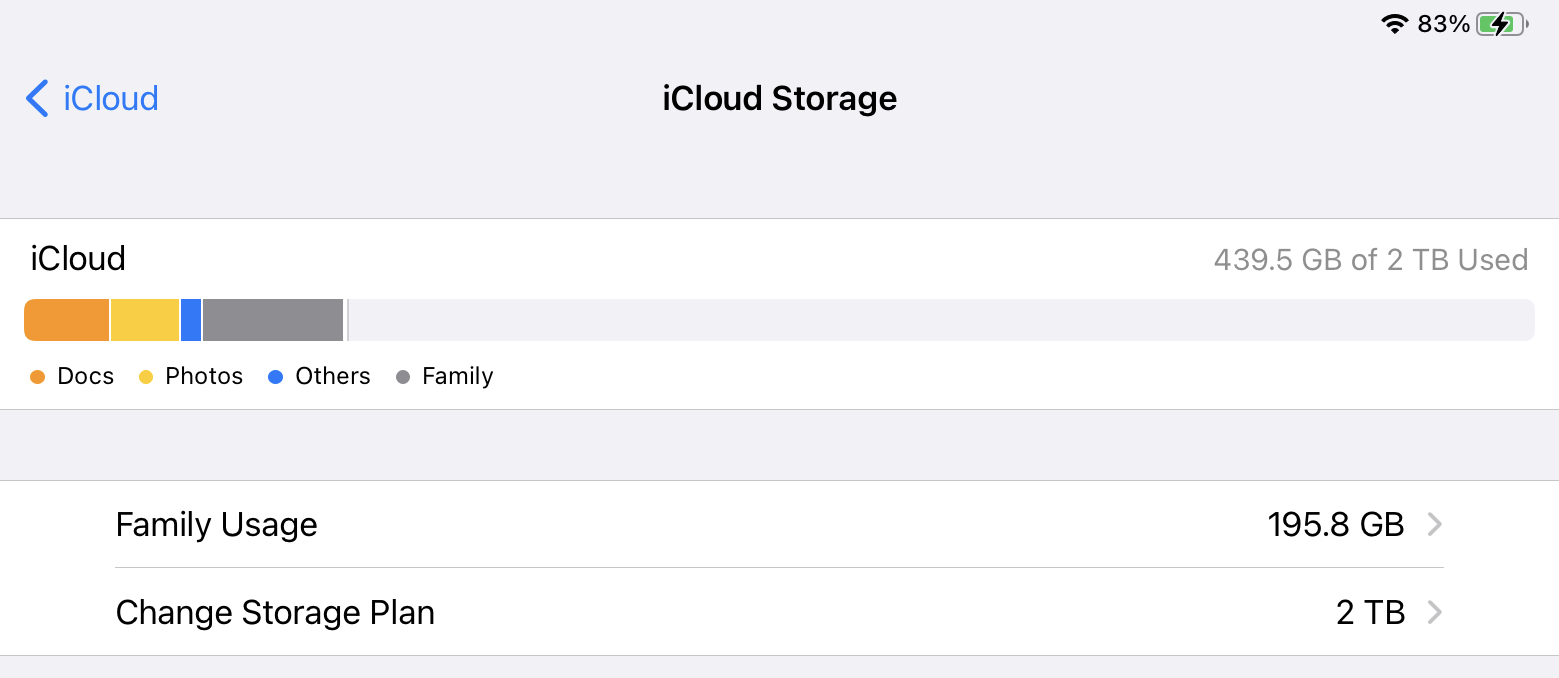1559x678 pixels.
Task: Click the 195.8 GB family usage value
Action: coord(1336,524)
